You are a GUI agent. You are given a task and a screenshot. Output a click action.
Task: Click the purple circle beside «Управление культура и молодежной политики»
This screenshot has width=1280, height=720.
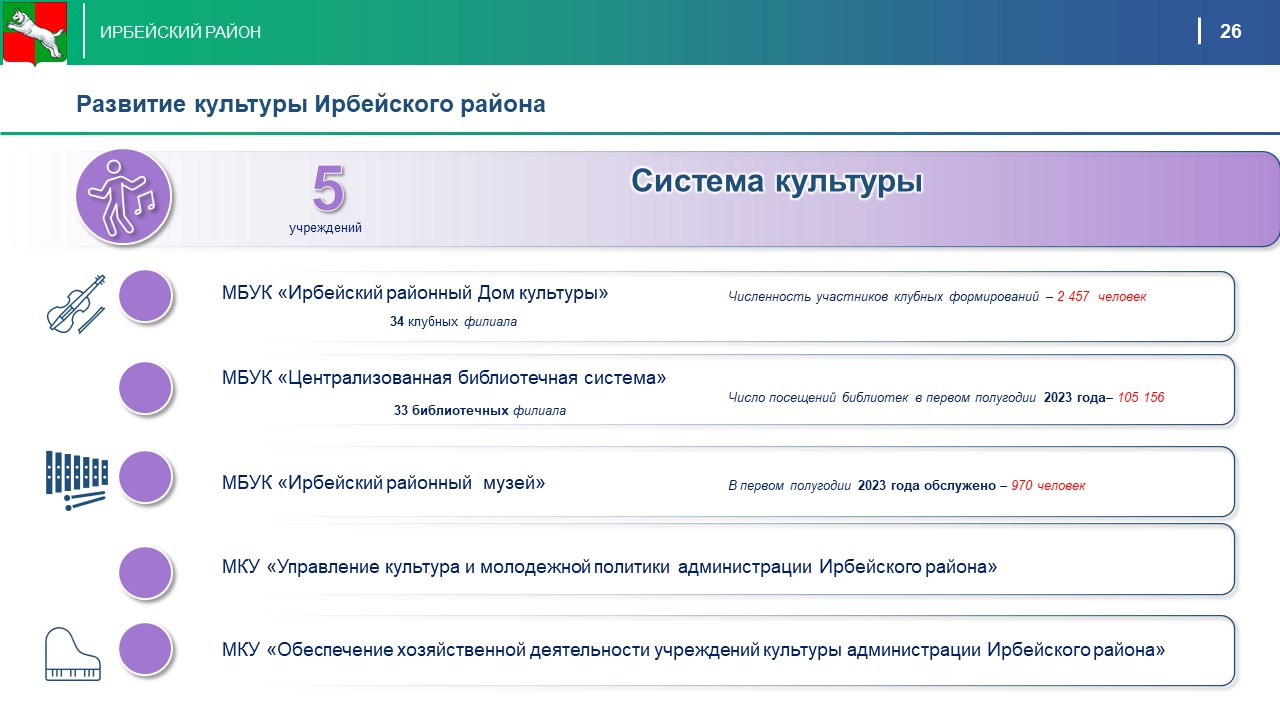point(146,573)
